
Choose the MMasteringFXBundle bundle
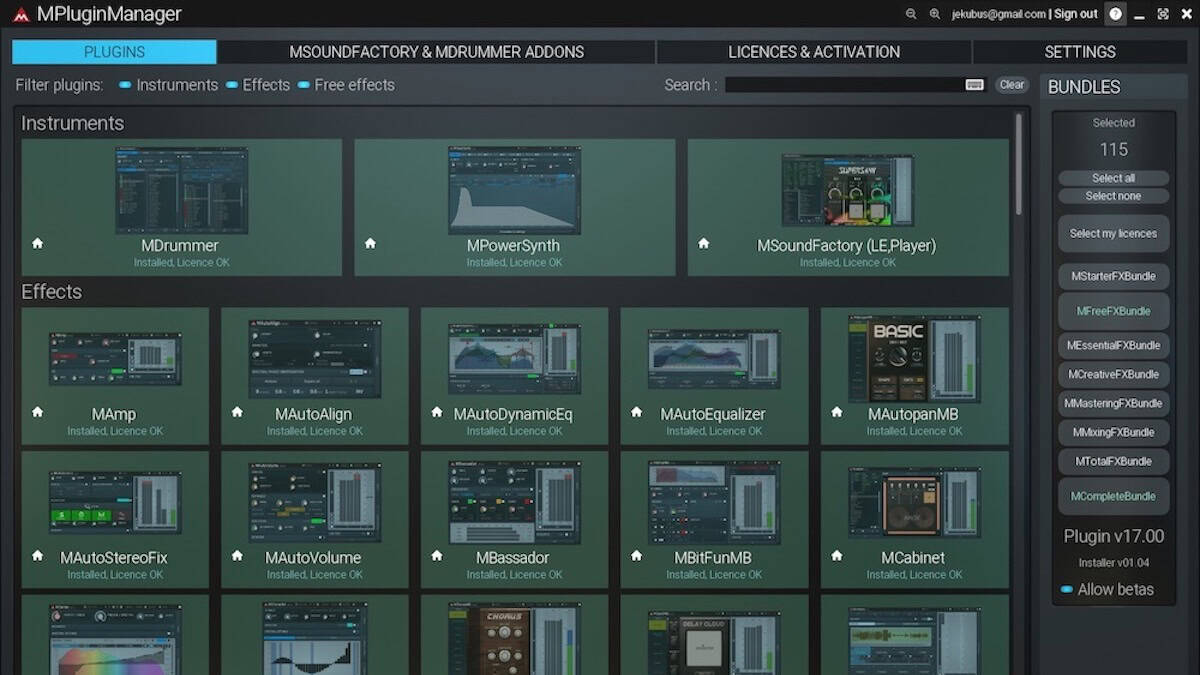click(x=1113, y=403)
